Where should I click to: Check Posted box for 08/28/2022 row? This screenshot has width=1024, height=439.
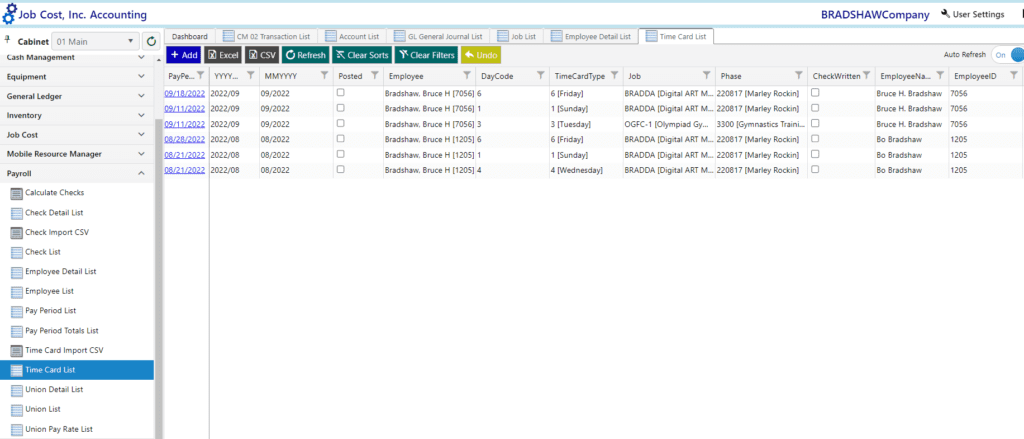pyautogui.click(x=340, y=138)
